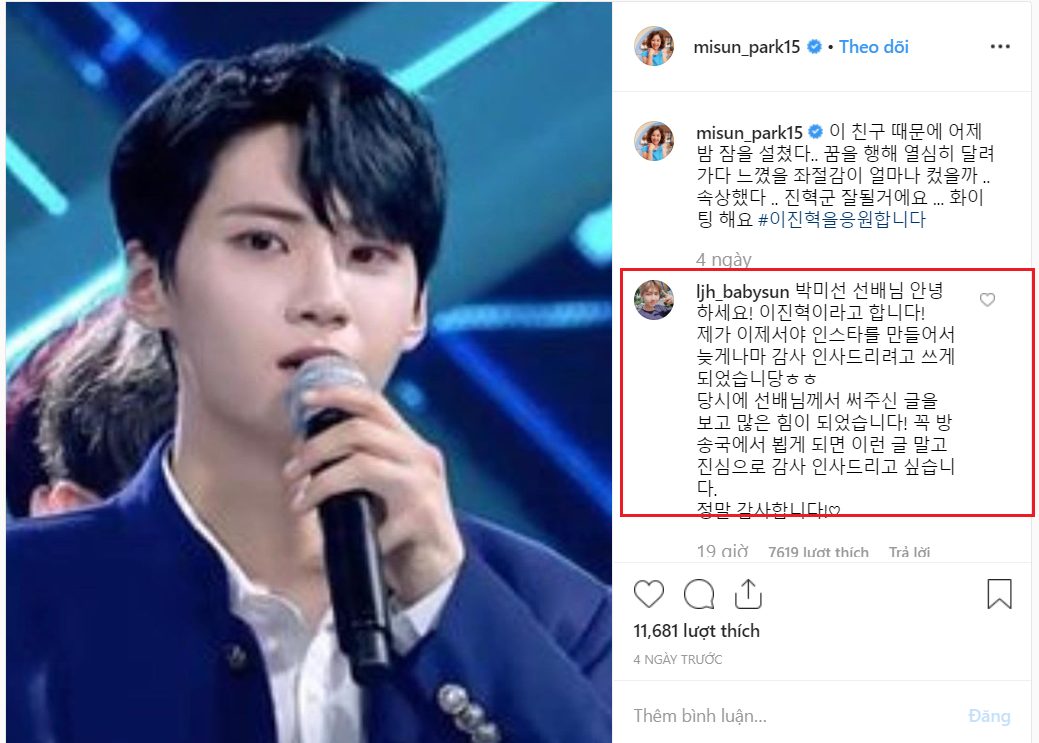Submit comment with Đăng button
Viewport: 1039px width, 743px height.
[989, 716]
